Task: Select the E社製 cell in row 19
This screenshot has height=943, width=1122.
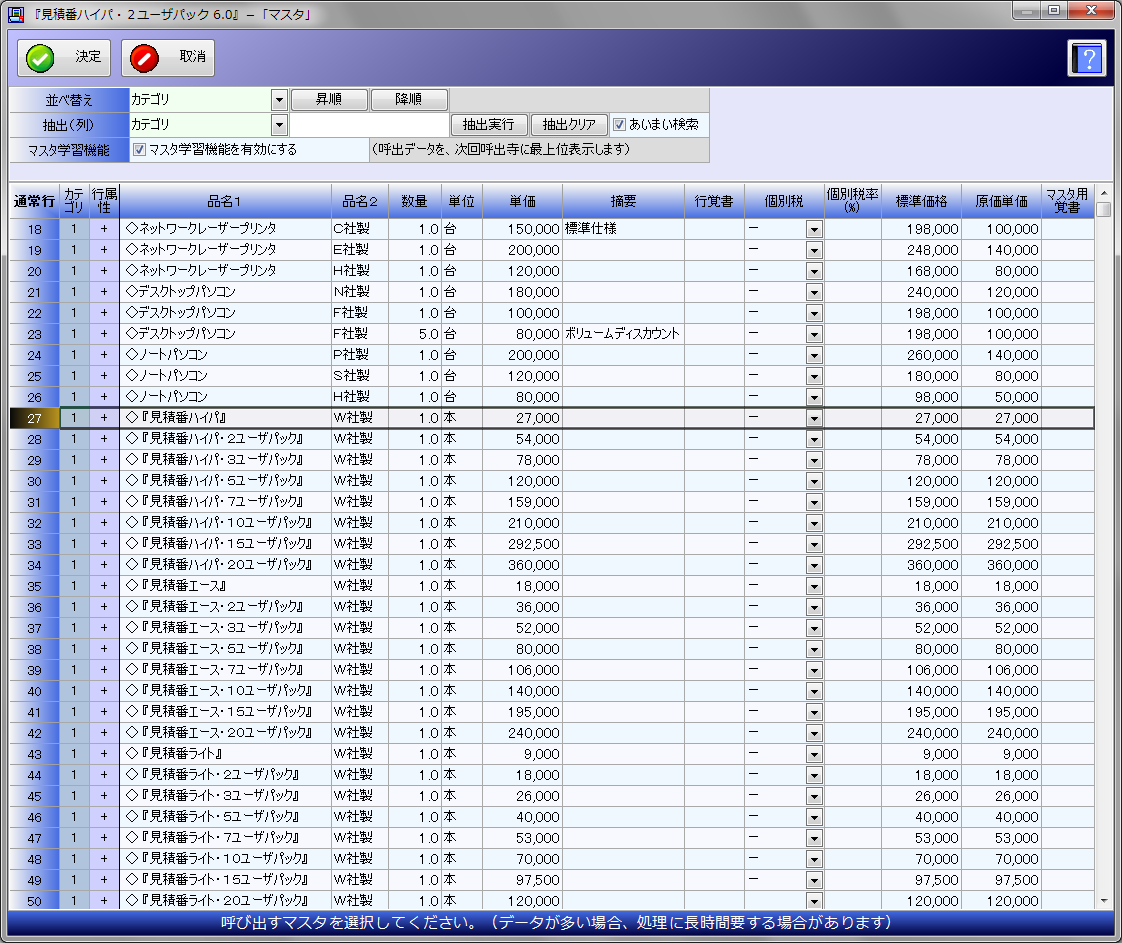Action: click(x=360, y=250)
